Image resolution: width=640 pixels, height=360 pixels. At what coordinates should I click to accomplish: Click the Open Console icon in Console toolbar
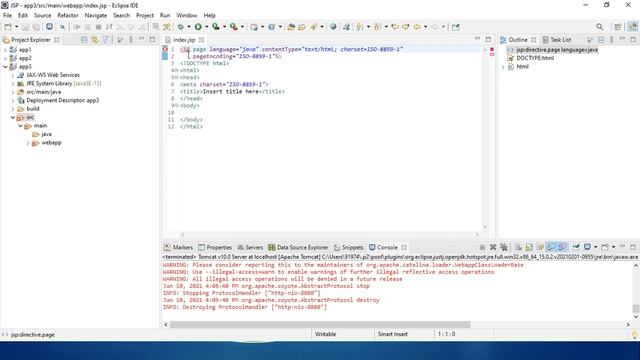[605, 247]
